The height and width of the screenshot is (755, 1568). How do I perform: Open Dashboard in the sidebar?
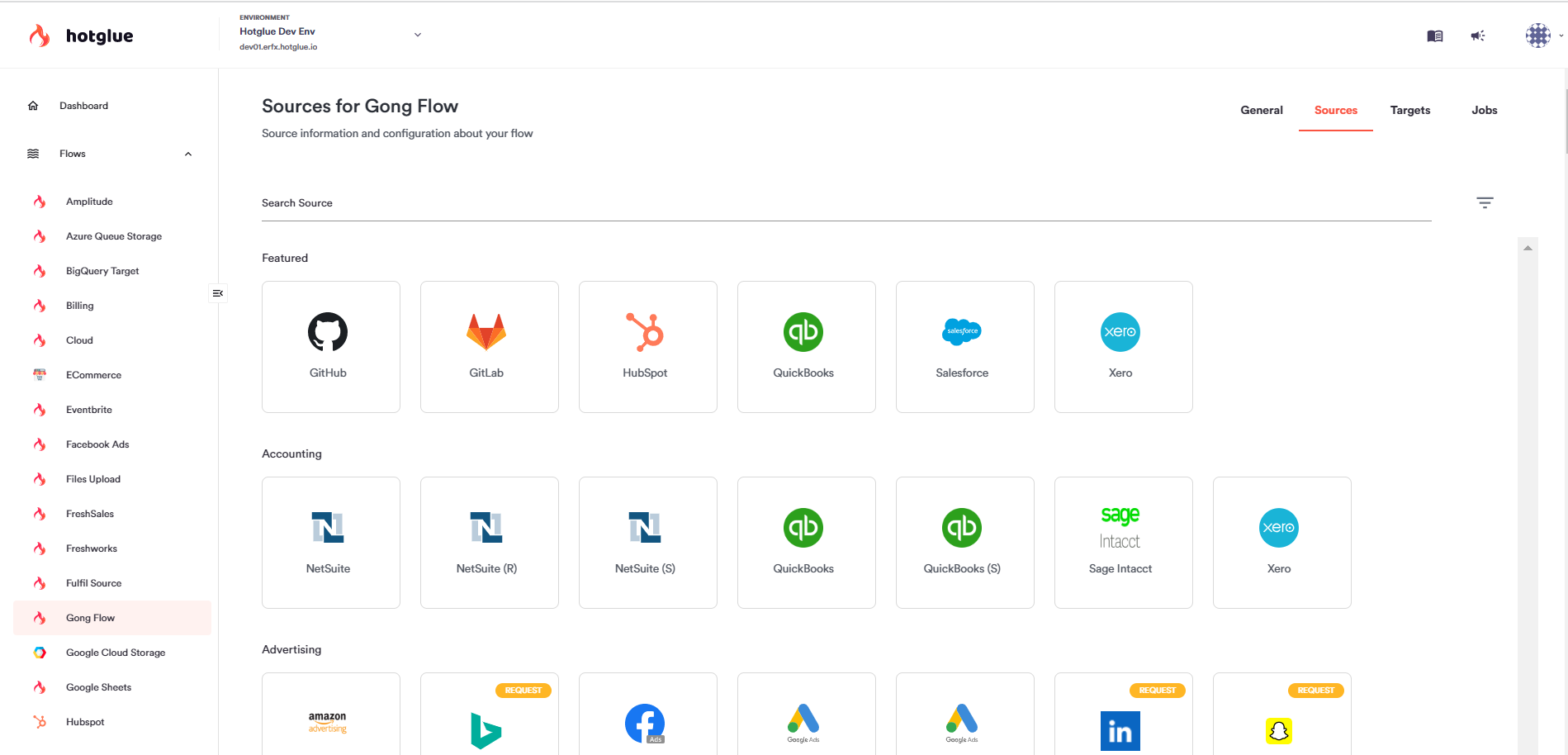click(x=83, y=106)
